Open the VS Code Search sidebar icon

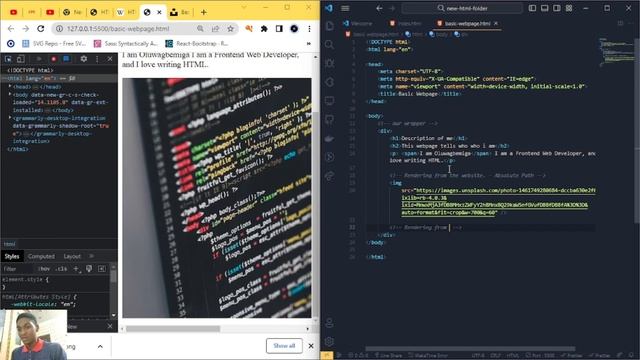coord(329,44)
